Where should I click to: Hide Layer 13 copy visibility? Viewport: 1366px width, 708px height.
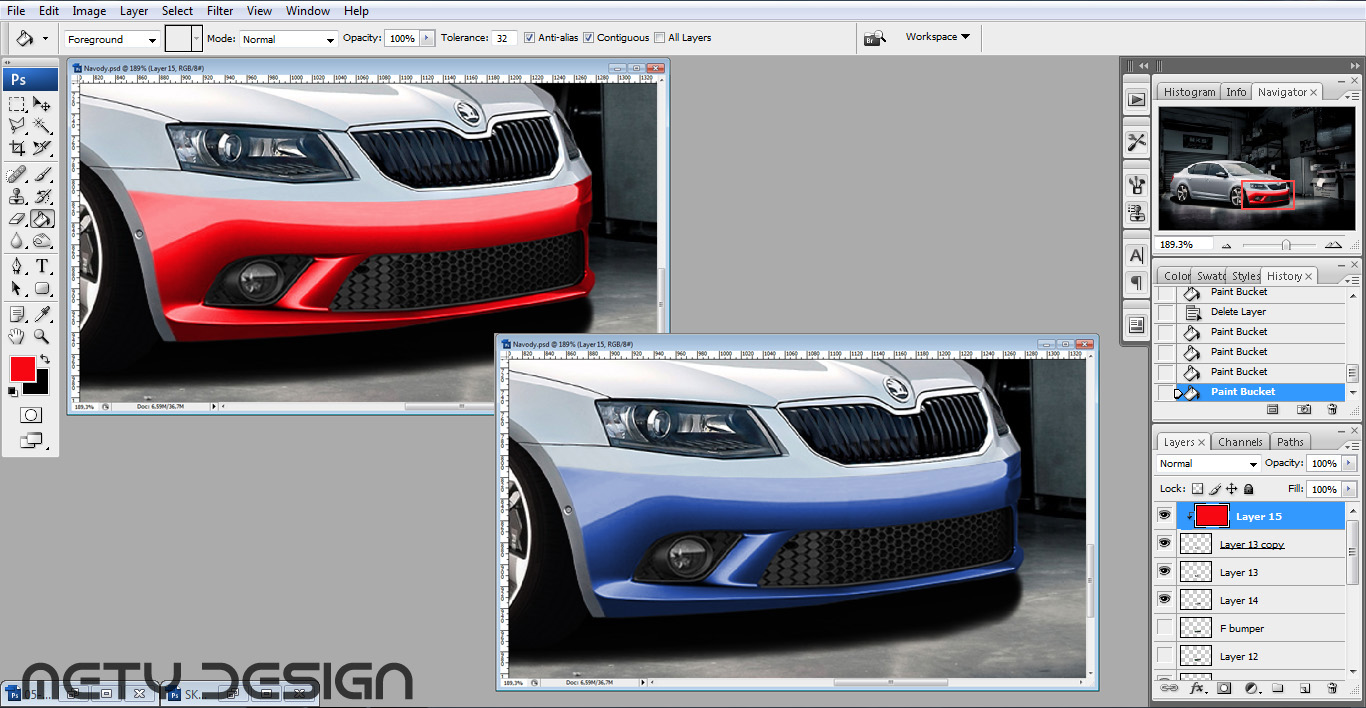[1164, 543]
